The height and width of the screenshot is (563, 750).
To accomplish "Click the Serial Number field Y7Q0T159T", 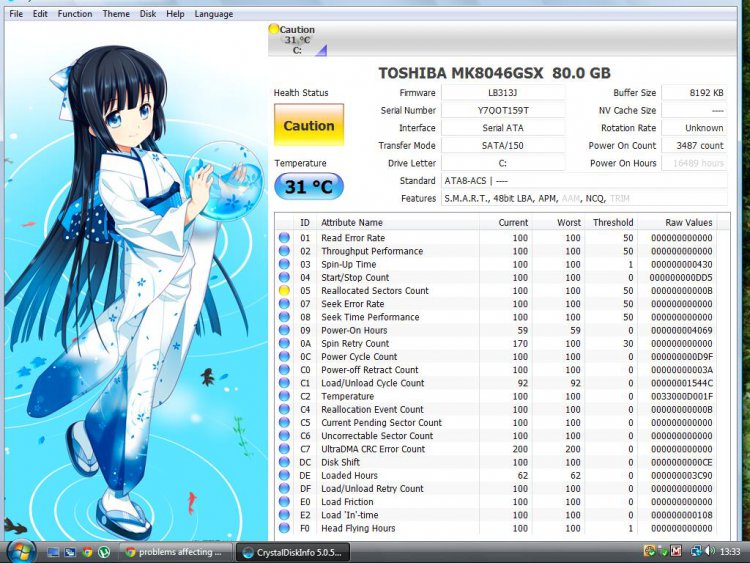I will [503, 110].
